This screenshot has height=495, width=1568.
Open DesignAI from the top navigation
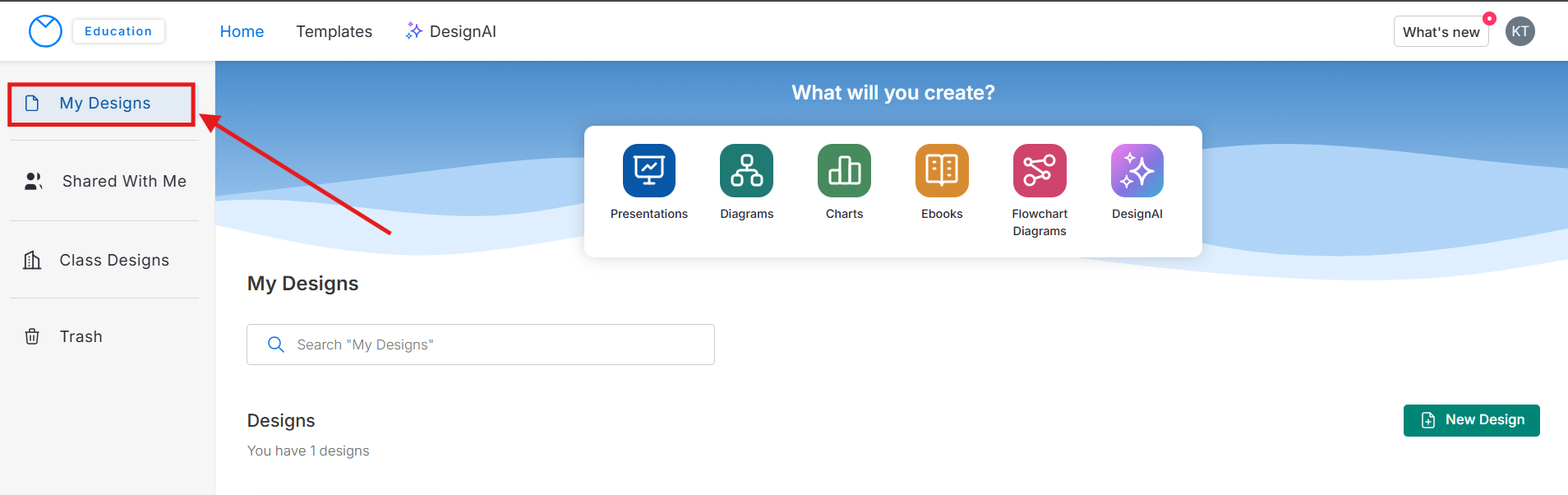(451, 31)
